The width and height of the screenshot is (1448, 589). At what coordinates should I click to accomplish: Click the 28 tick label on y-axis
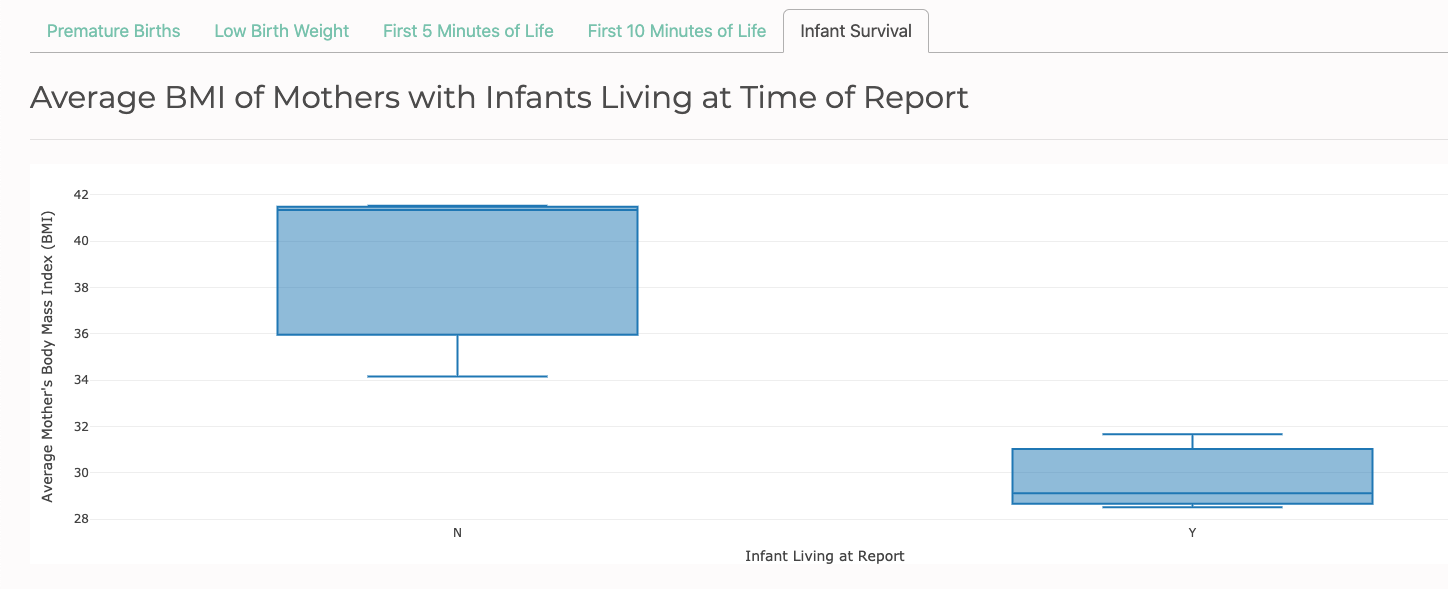(79, 518)
